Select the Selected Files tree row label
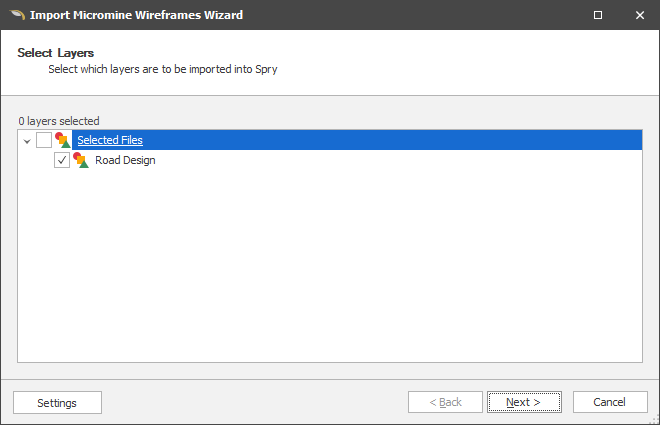 pos(110,140)
